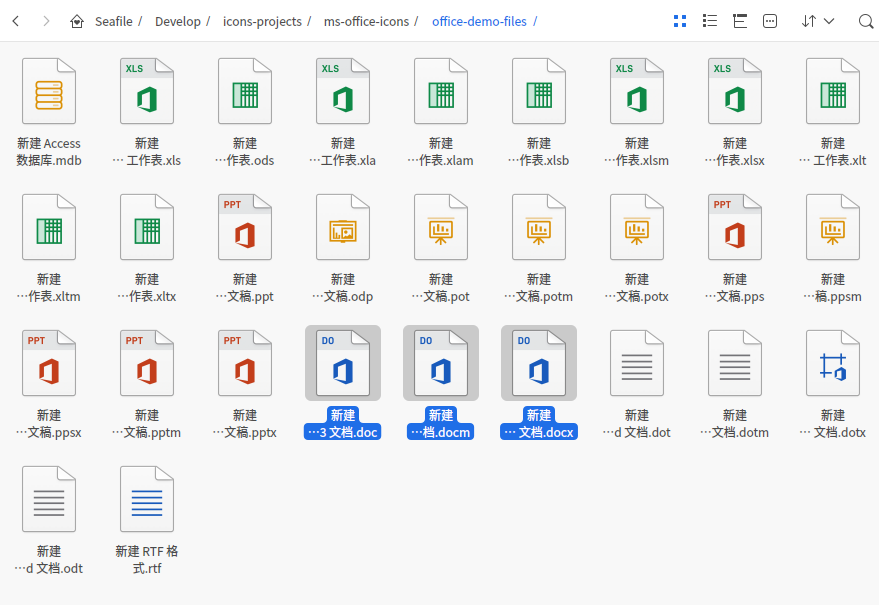
Task: Click the highlighted .docm file icon
Action: tap(441, 363)
